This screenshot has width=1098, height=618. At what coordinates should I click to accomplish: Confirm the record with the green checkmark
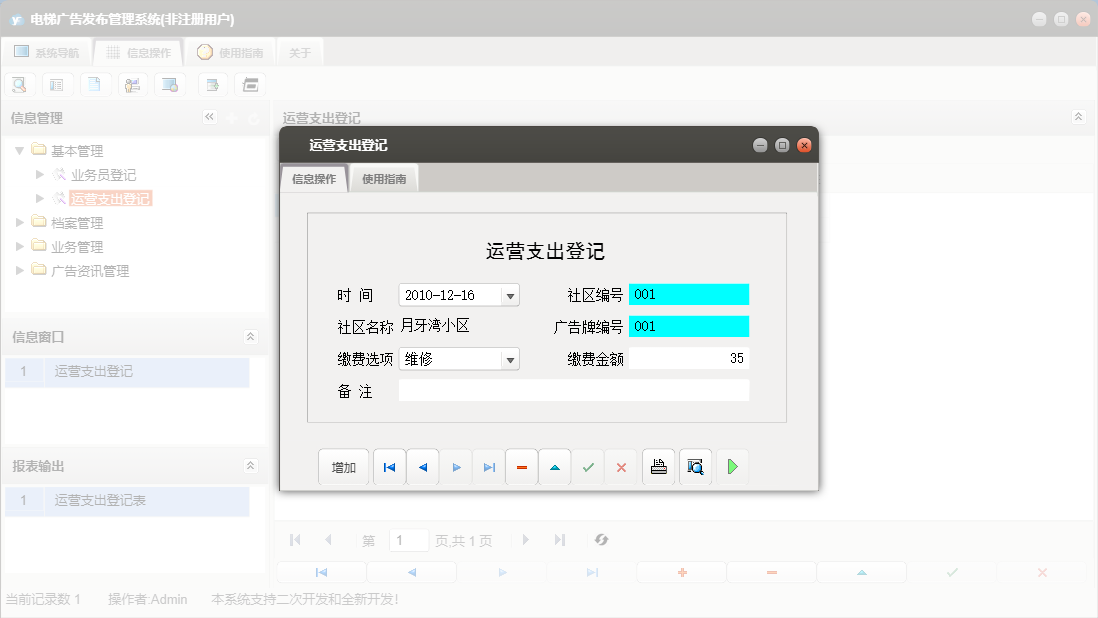pyautogui.click(x=588, y=466)
